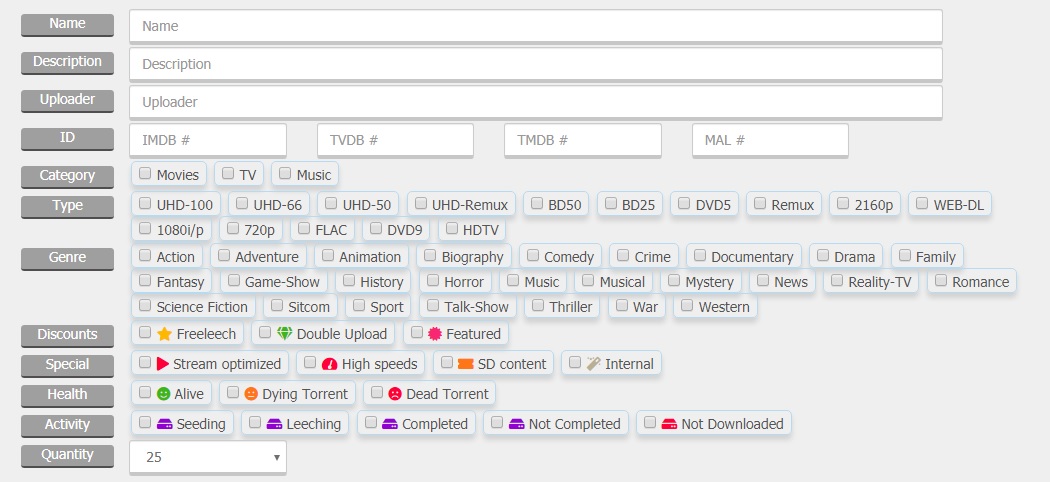The image size is (1050, 482).
Task: Check the TV category checkbox
Action: pos(228,173)
